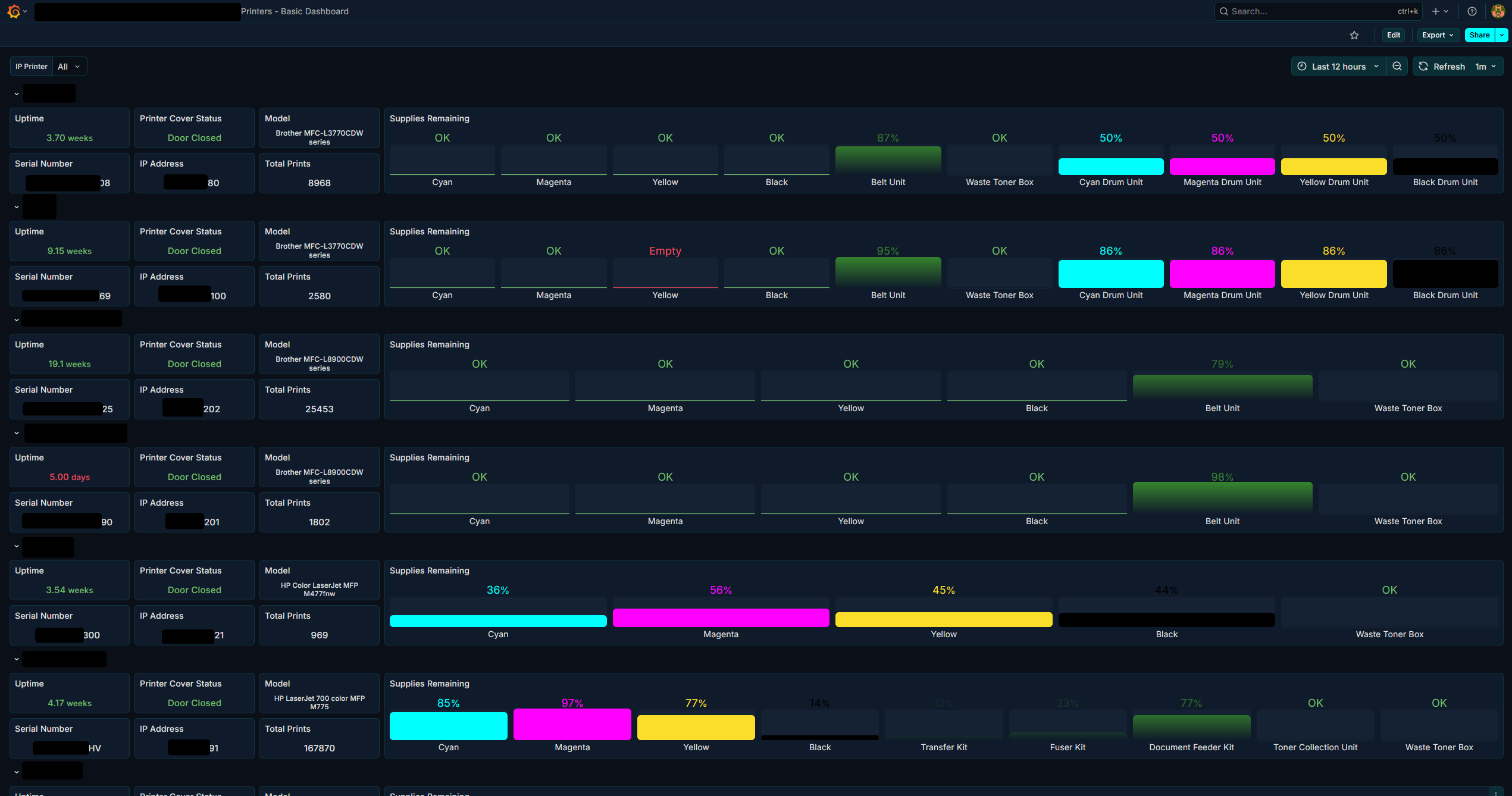1512x796 pixels.
Task: Star this dashboard as favorite
Action: [1354, 35]
